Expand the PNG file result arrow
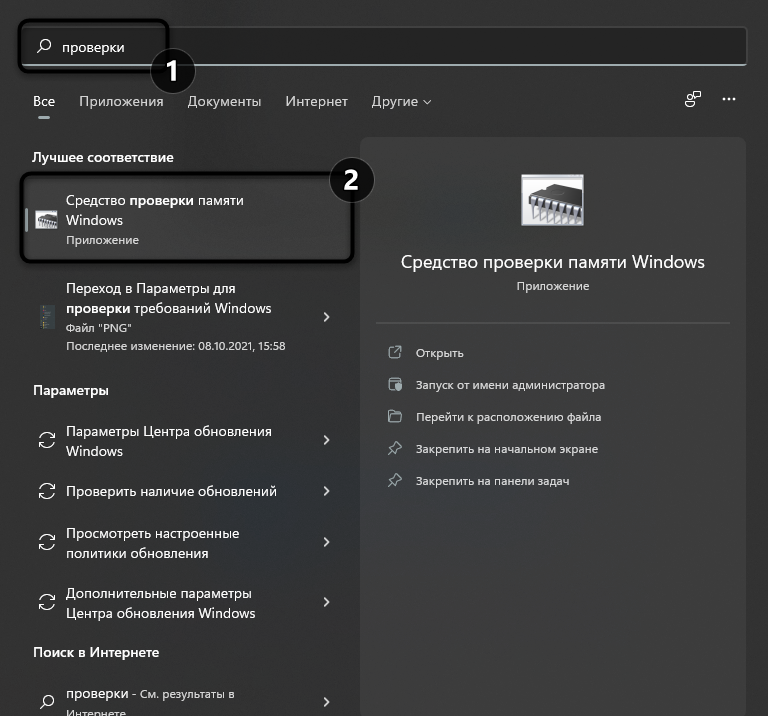The image size is (768, 716). point(327,317)
